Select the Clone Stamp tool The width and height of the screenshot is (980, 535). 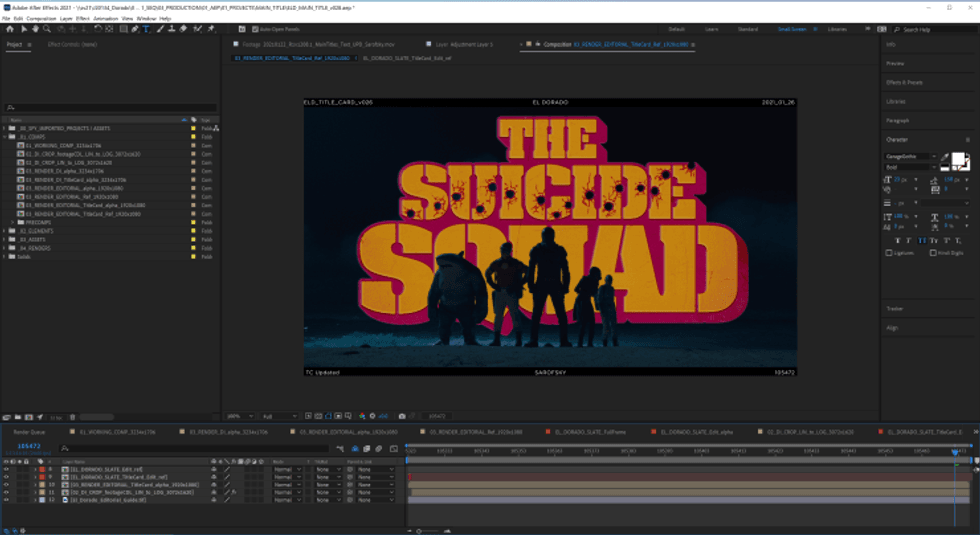(x=171, y=29)
